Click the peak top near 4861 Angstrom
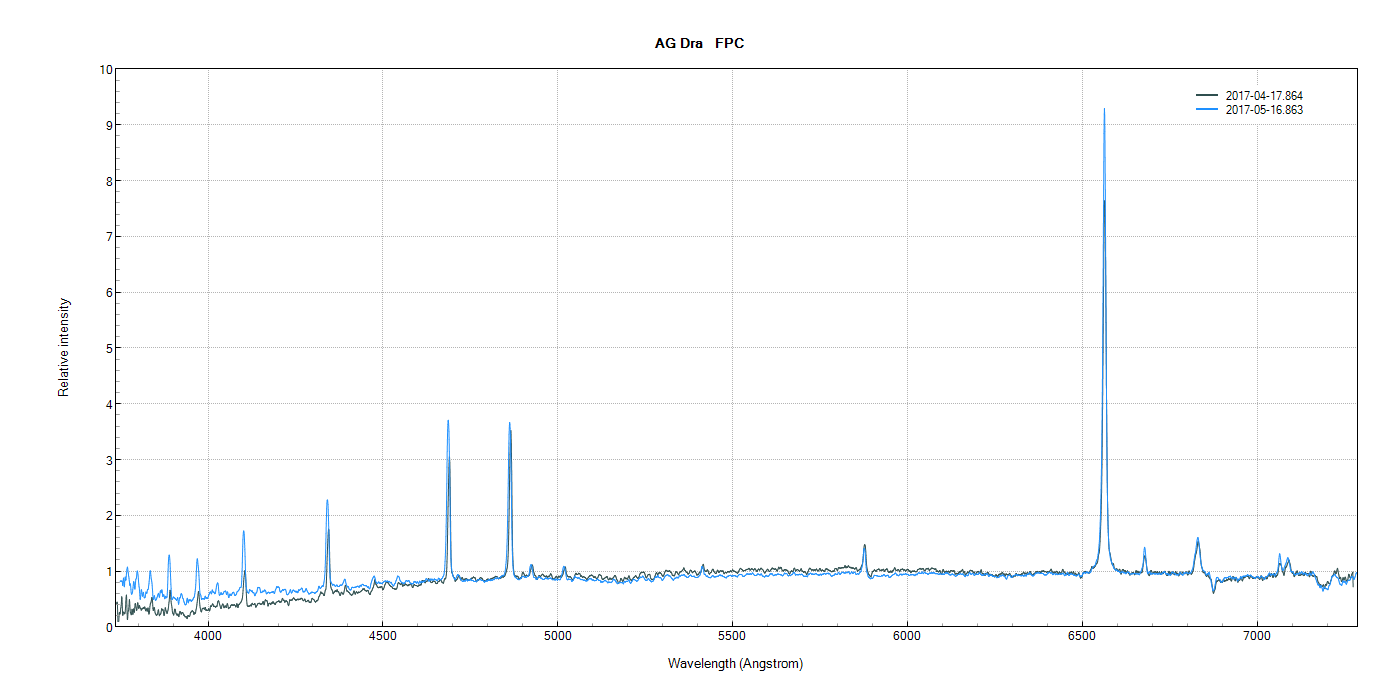The height and width of the screenshot is (700, 1400). pyautogui.click(x=509, y=424)
